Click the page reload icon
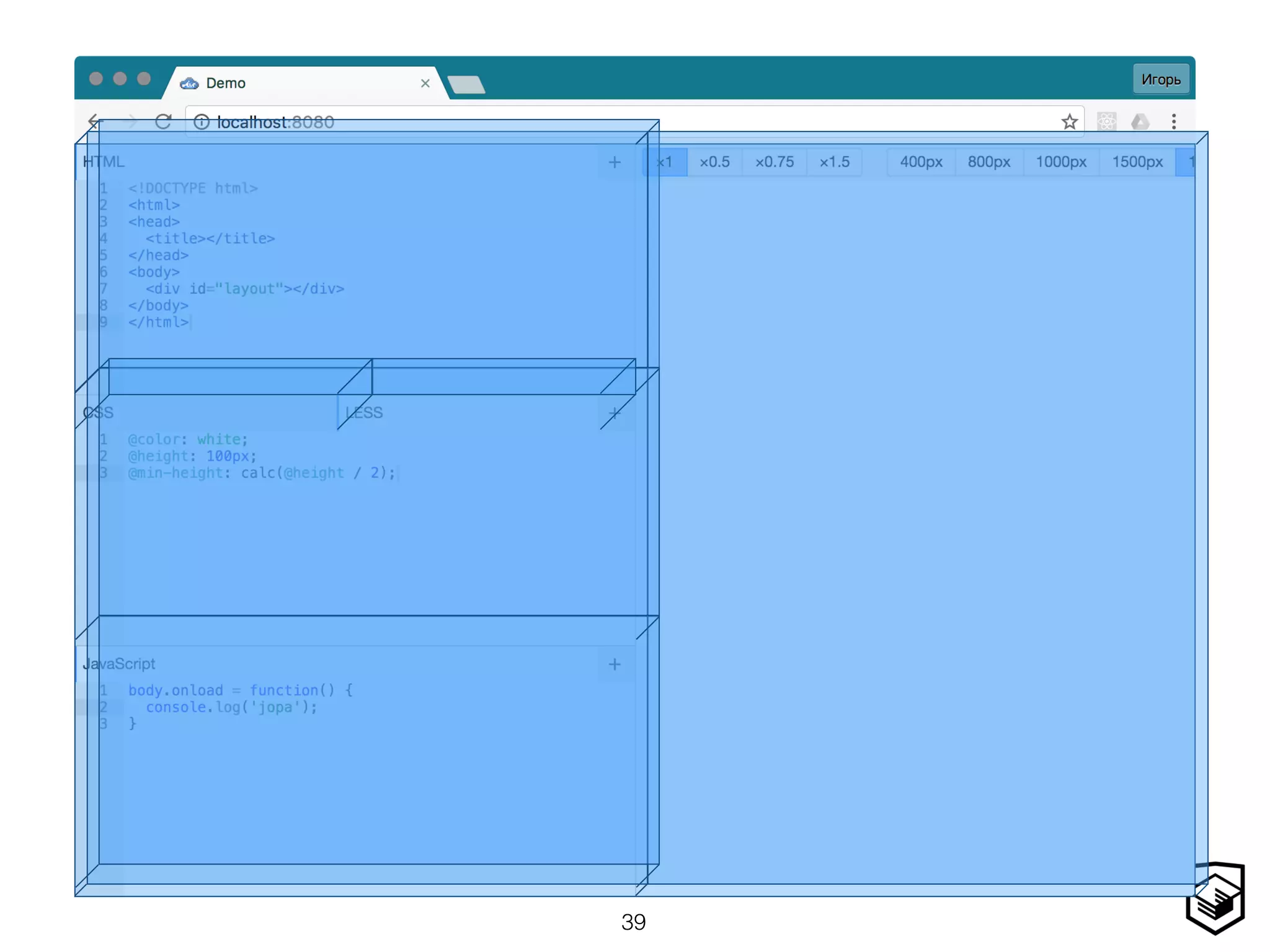The image size is (1270, 952). (x=163, y=121)
